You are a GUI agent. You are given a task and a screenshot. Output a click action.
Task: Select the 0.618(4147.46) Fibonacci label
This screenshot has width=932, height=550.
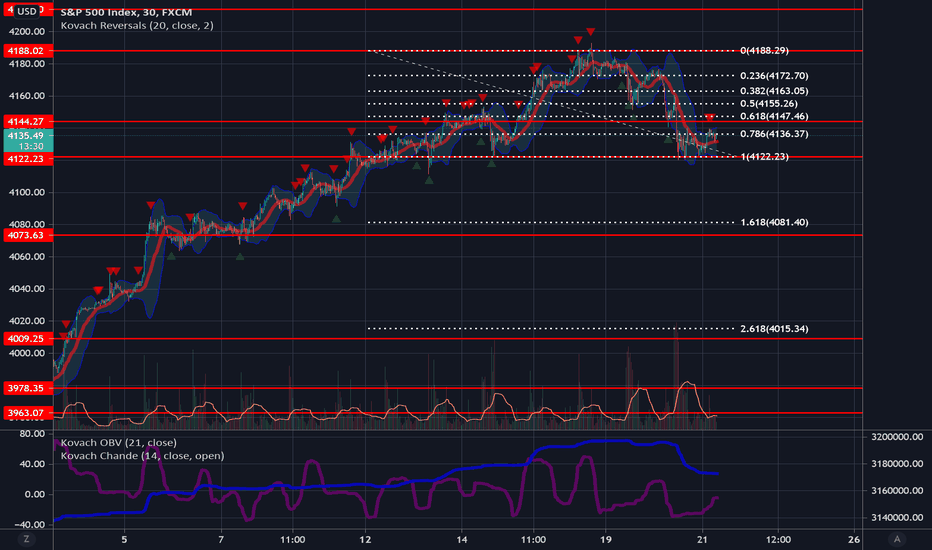[774, 116]
